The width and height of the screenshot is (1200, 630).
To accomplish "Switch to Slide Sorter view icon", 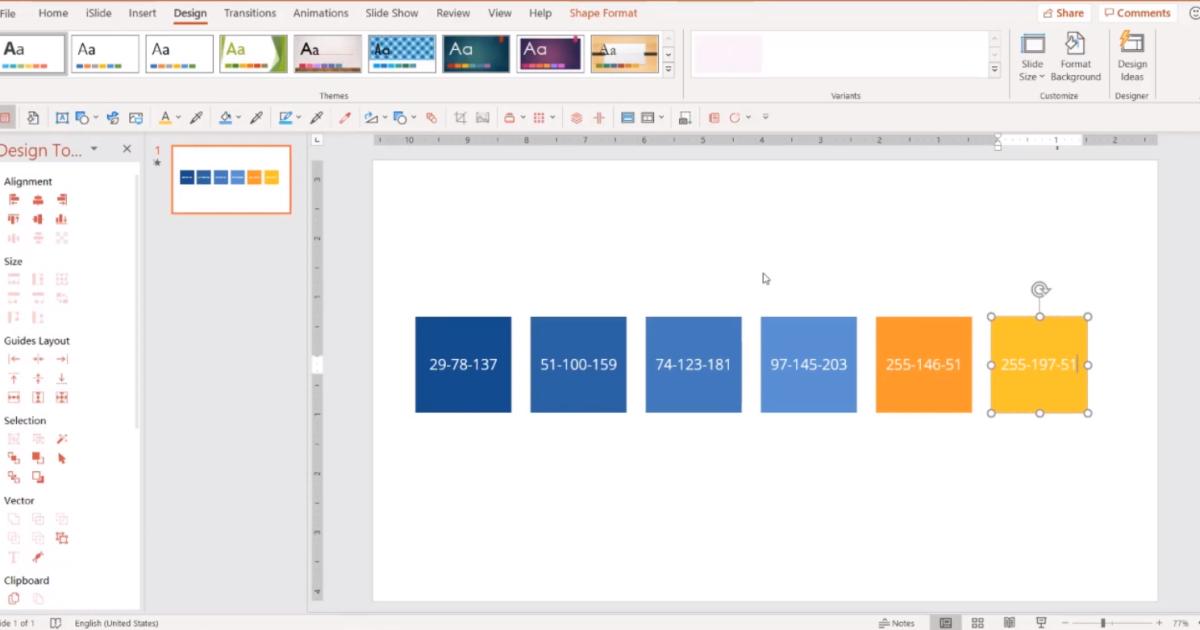I will (977, 621).
